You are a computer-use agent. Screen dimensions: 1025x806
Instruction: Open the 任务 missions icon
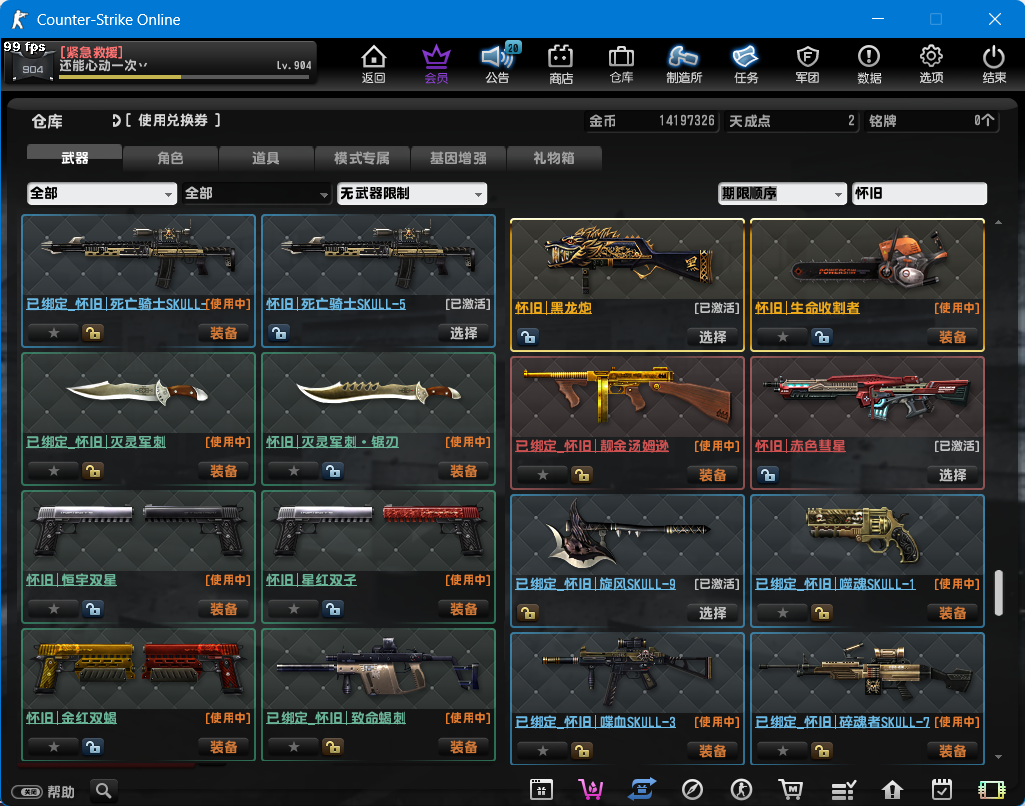coord(745,63)
